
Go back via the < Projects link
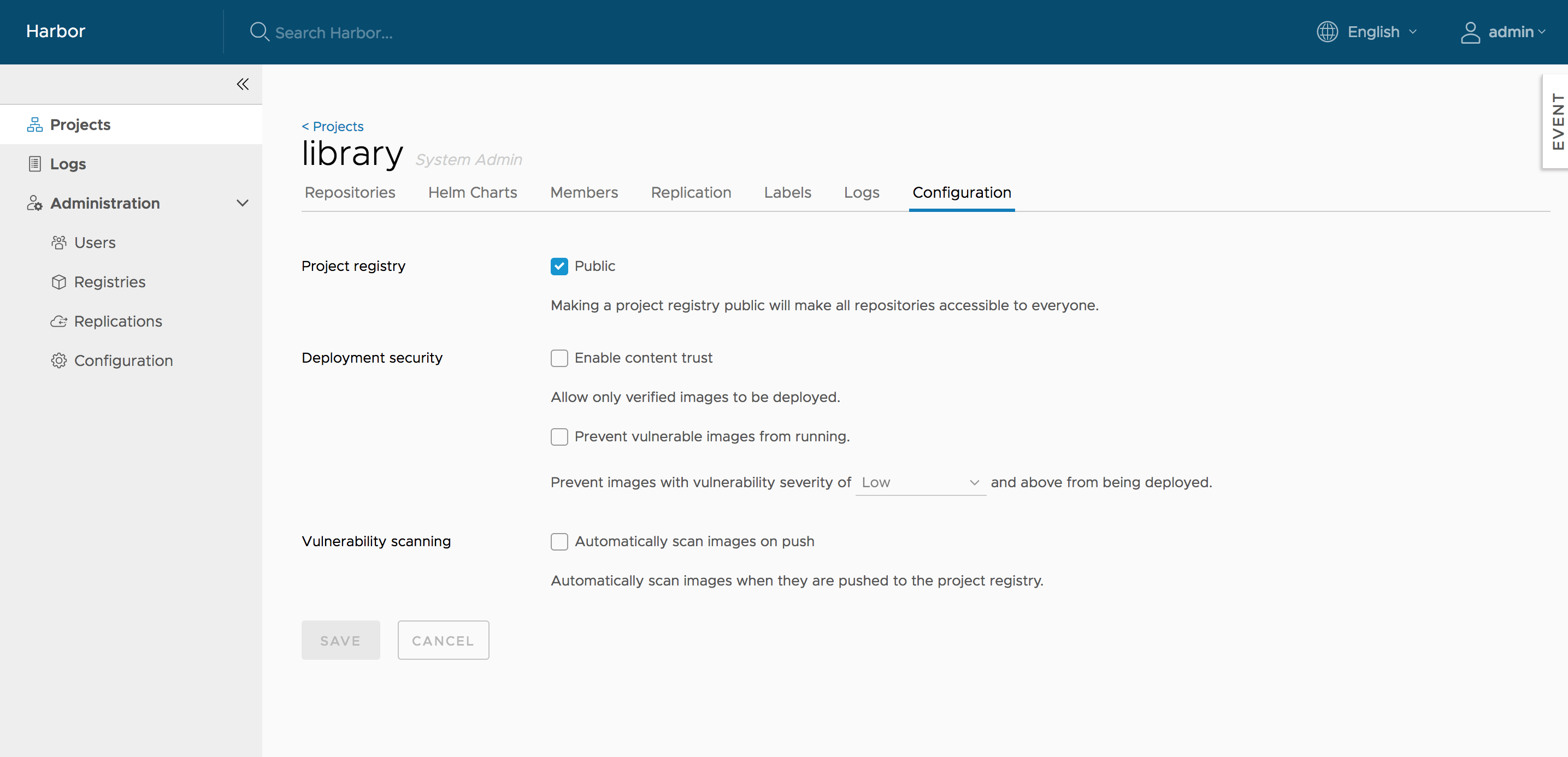(x=332, y=126)
